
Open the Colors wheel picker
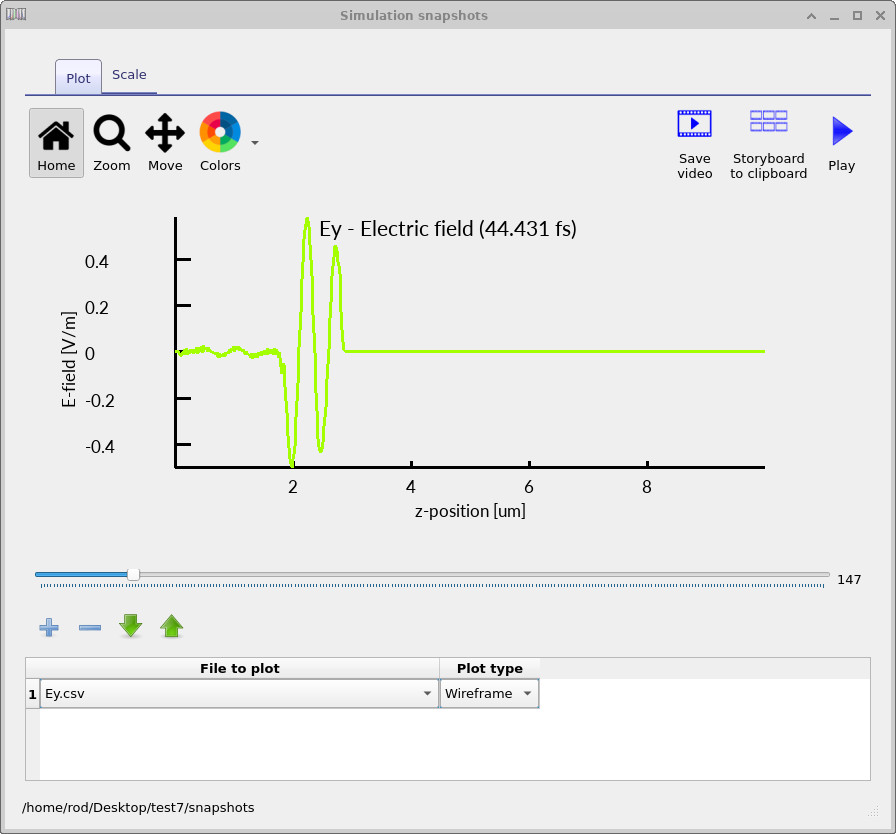click(x=220, y=143)
